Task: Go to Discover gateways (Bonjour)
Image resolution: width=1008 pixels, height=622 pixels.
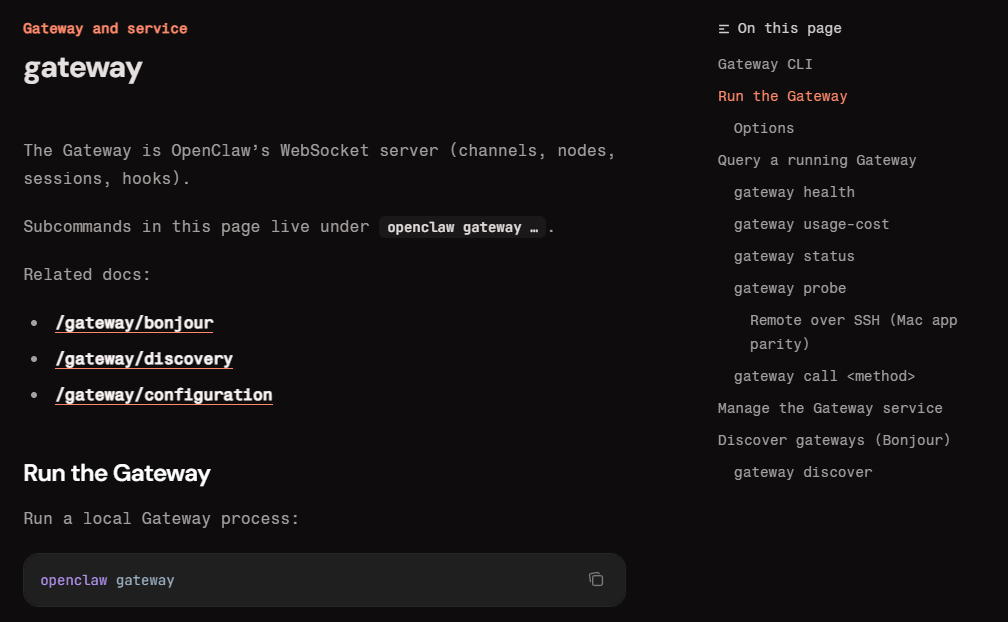Action: (834, 440)
